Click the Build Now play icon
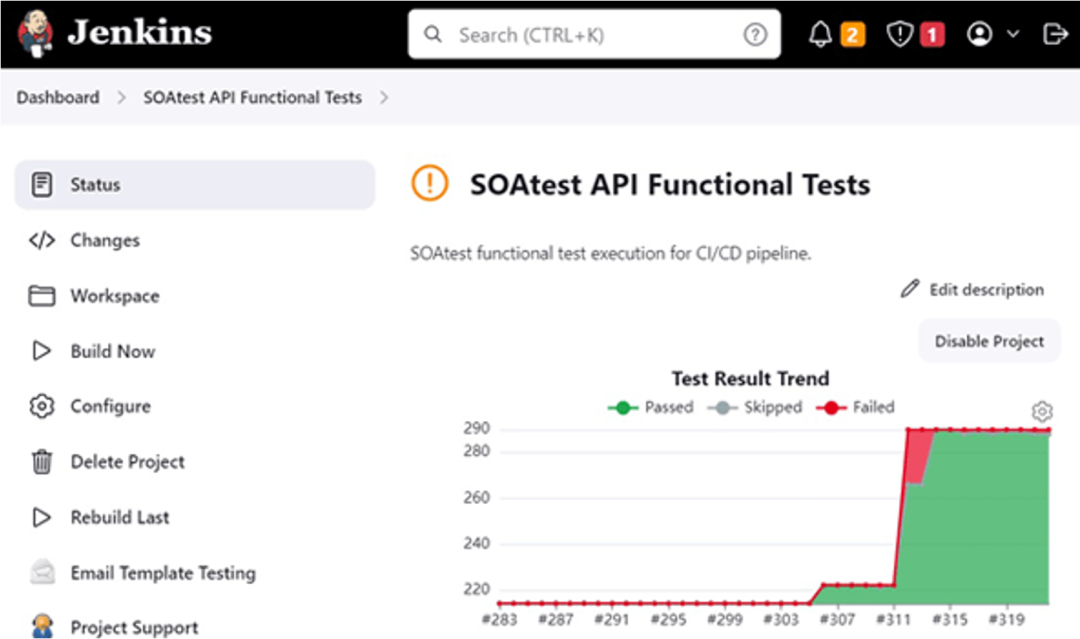The height and width of the screenshot is (639, 1080). (x=41, y=351)
